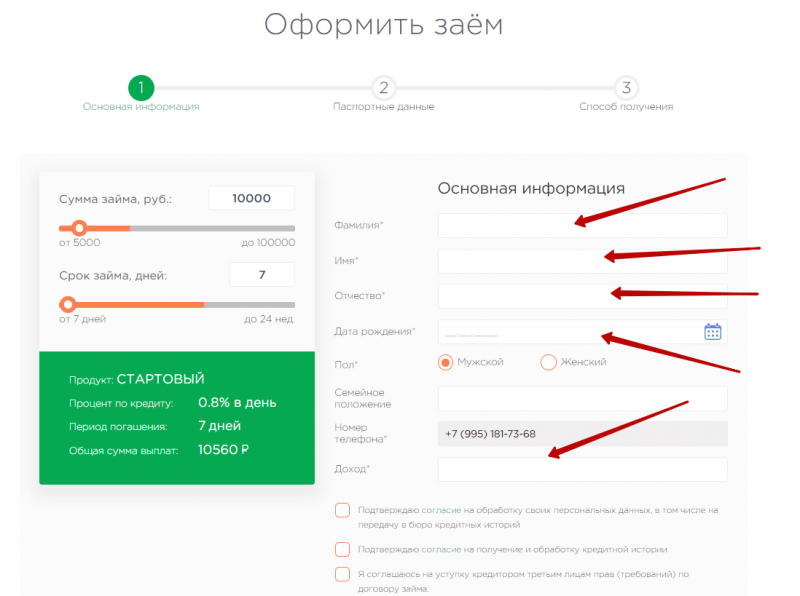Select Женский gender option
The height and width of the screenshot is (596, 800).
(548, 363)
